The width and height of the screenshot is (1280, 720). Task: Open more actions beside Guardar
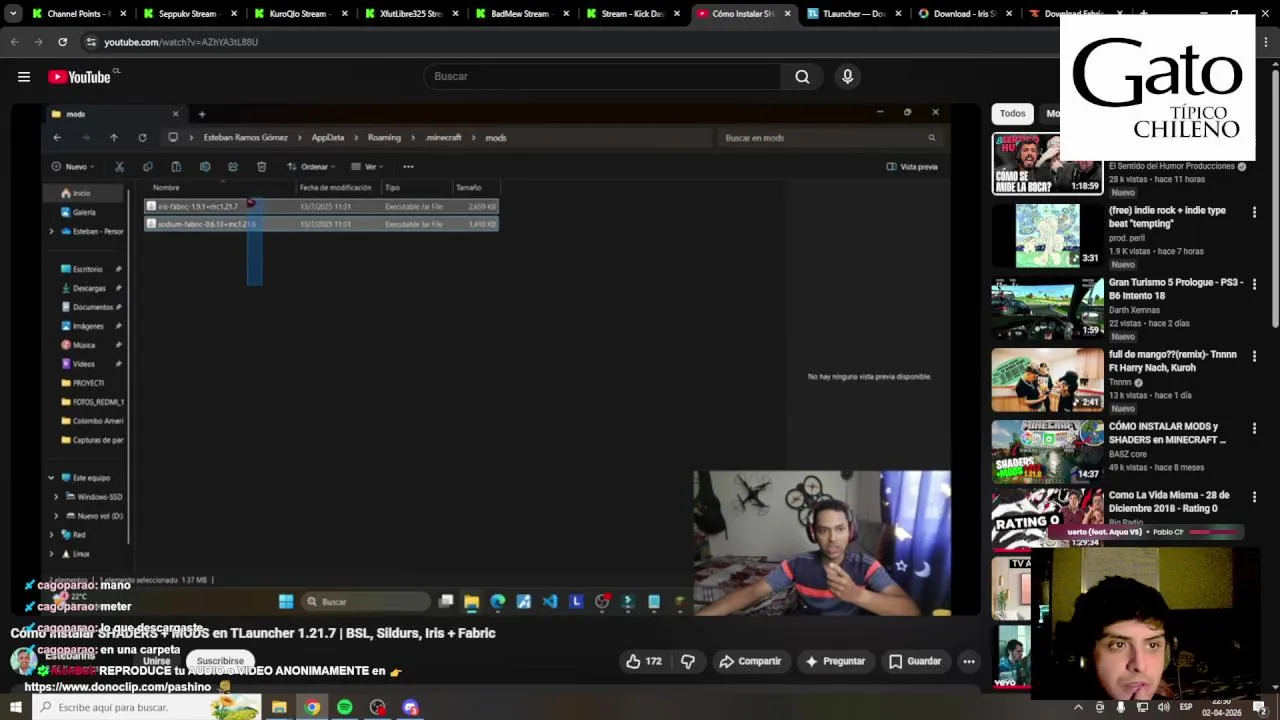[968, 661]
